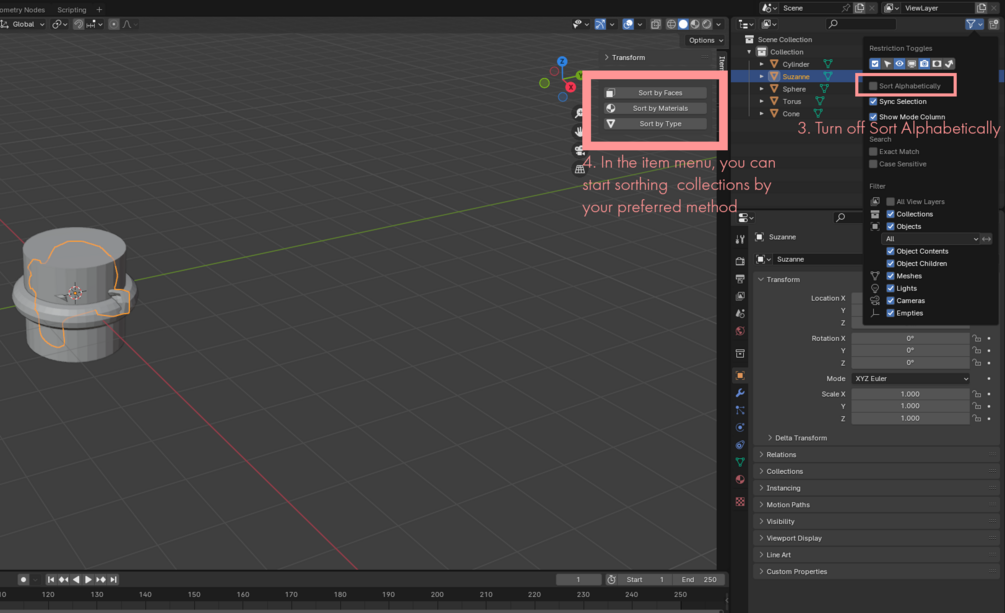Image resolution: width=1005 pixels, height=613 pixels.
Task: Switch to rendered shading sphere icon
Action: (x=706, y=24)
